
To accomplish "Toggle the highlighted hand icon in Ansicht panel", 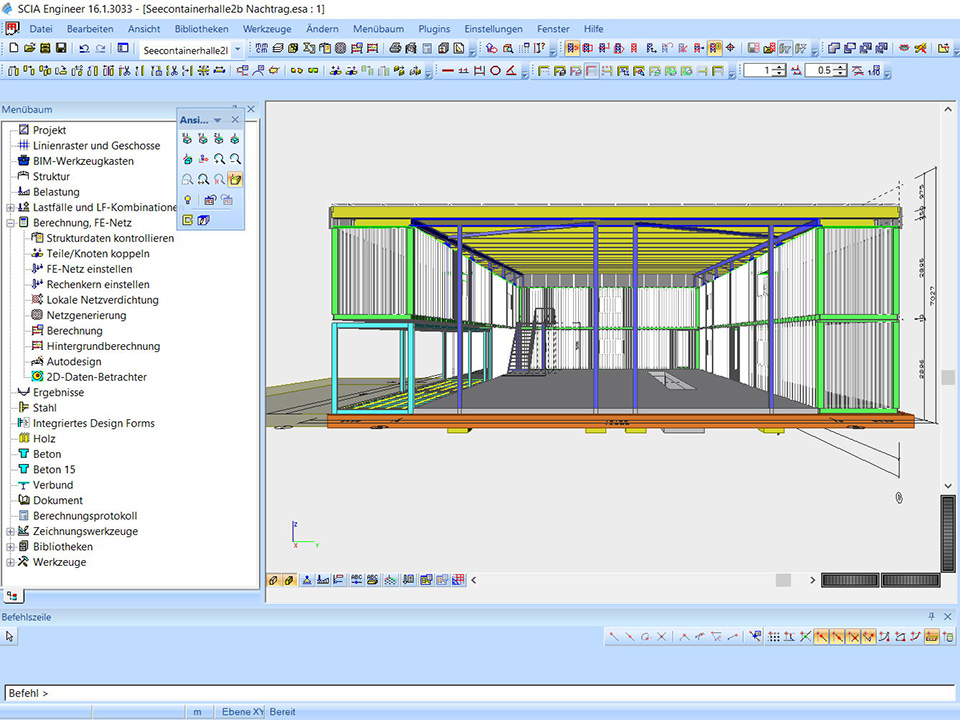I will [x=235, y=180].
